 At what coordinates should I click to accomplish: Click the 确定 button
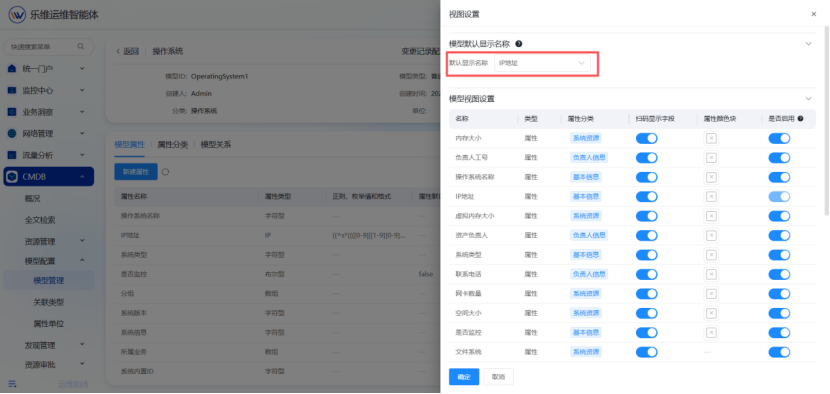[x=464, y=377]
